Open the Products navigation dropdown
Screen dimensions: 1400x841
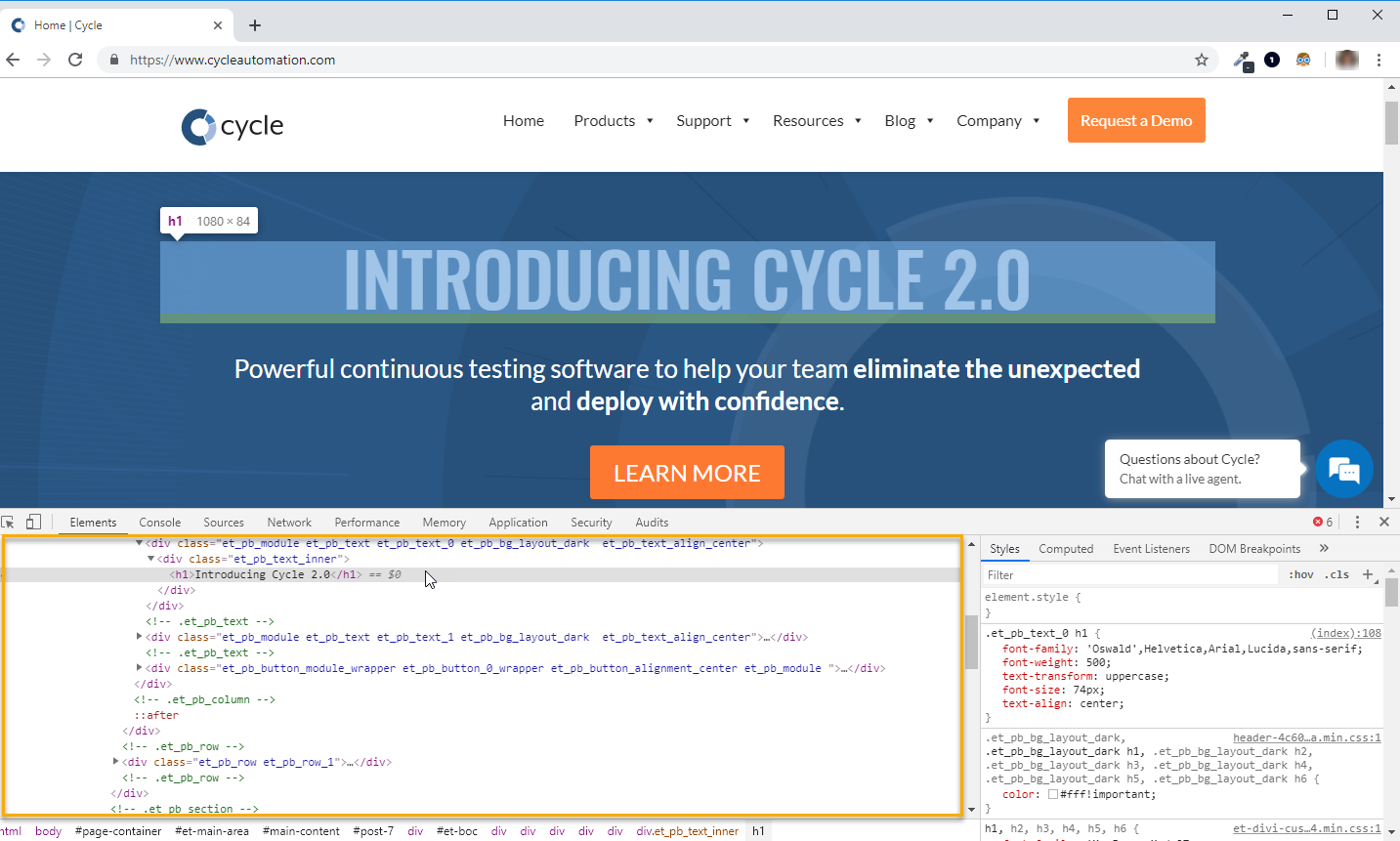click(605, 120)
